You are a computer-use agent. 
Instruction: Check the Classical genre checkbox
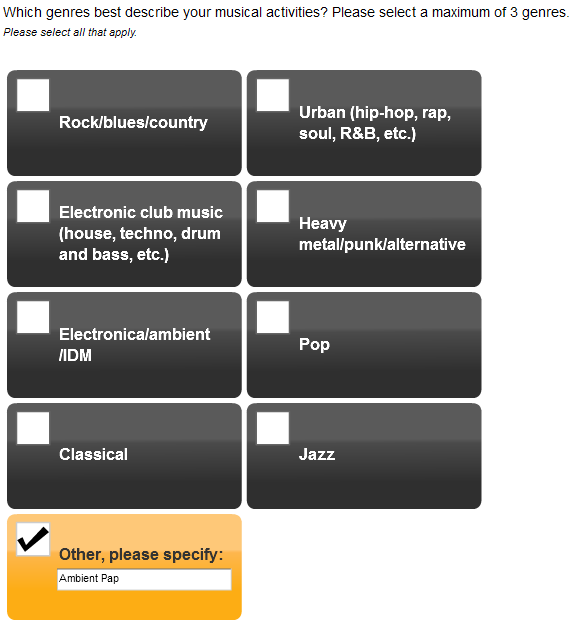[x=33, y=428]
